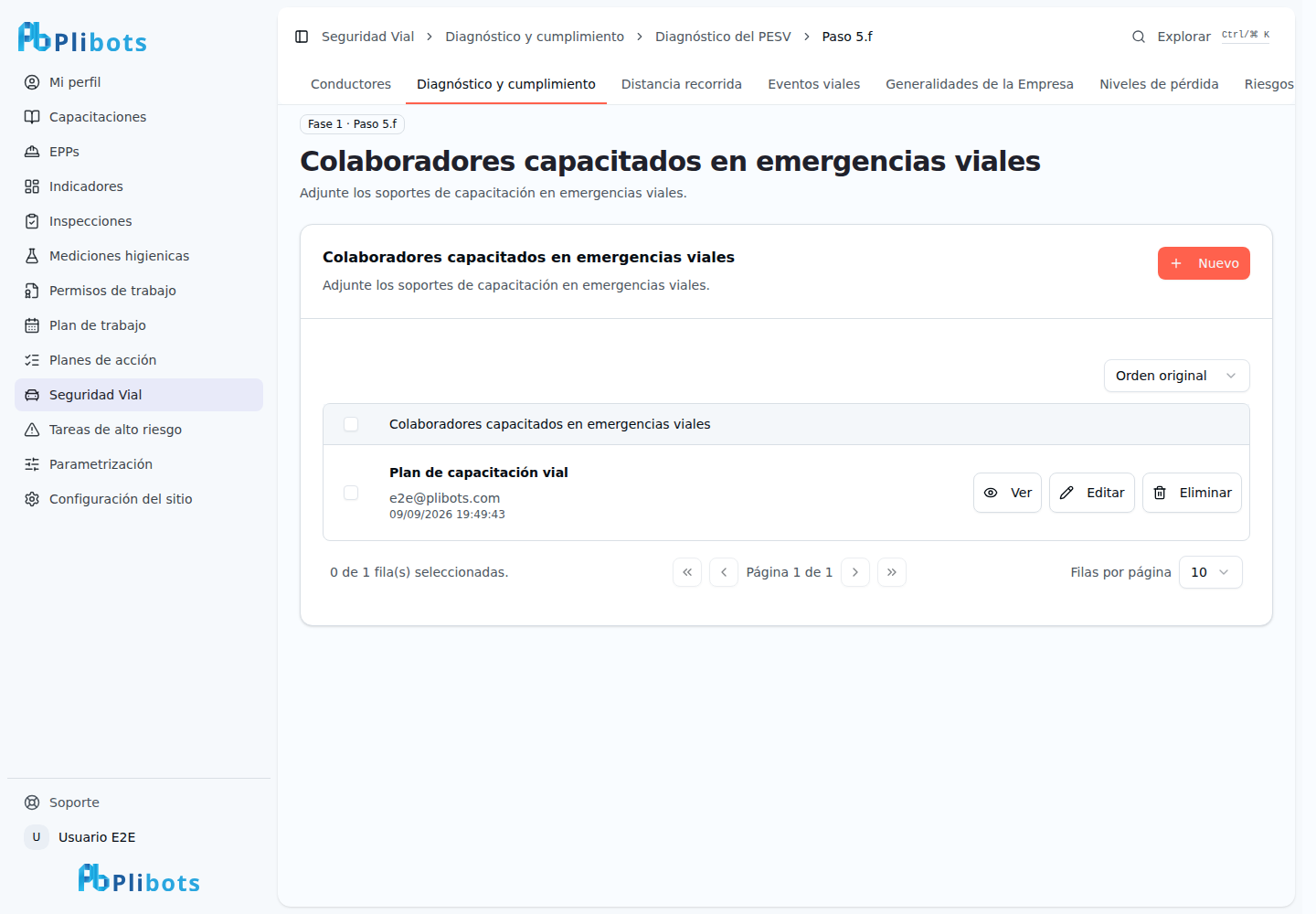Click the Nuevo button
Image resolution: width=1316 pixels, height=914 pixels.
(x=1204, y=263)
